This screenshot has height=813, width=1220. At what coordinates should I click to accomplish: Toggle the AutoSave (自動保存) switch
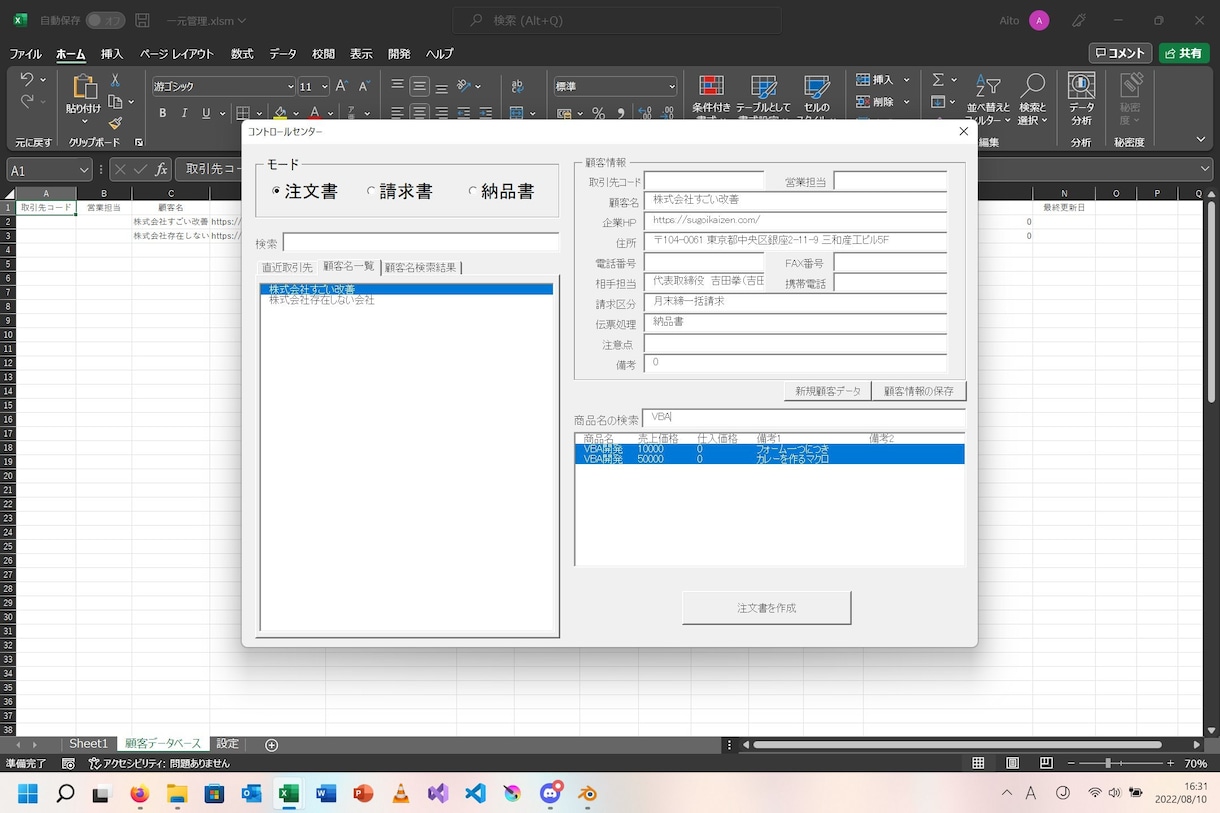click(105, 20)
